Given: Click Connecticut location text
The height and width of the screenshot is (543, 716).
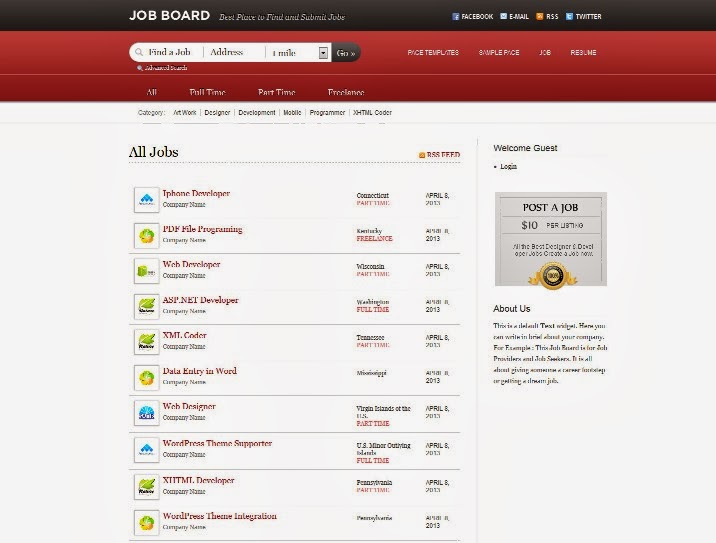Looking at the screenshot, I should click(x=373, y=195).
